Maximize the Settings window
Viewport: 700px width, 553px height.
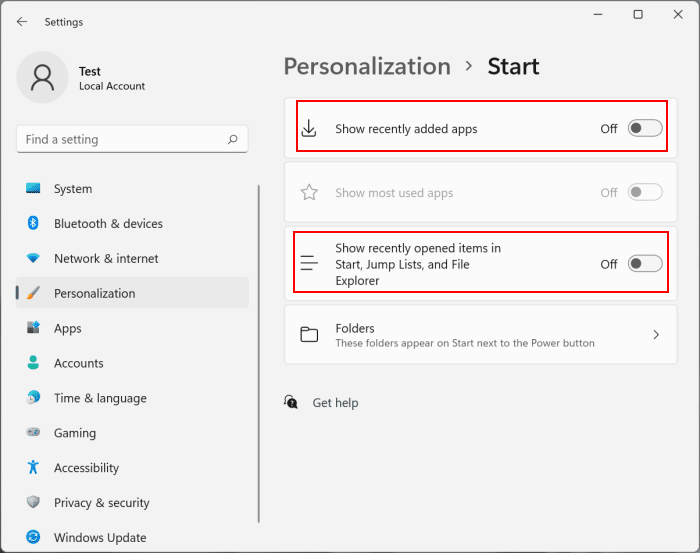point(638,15)
